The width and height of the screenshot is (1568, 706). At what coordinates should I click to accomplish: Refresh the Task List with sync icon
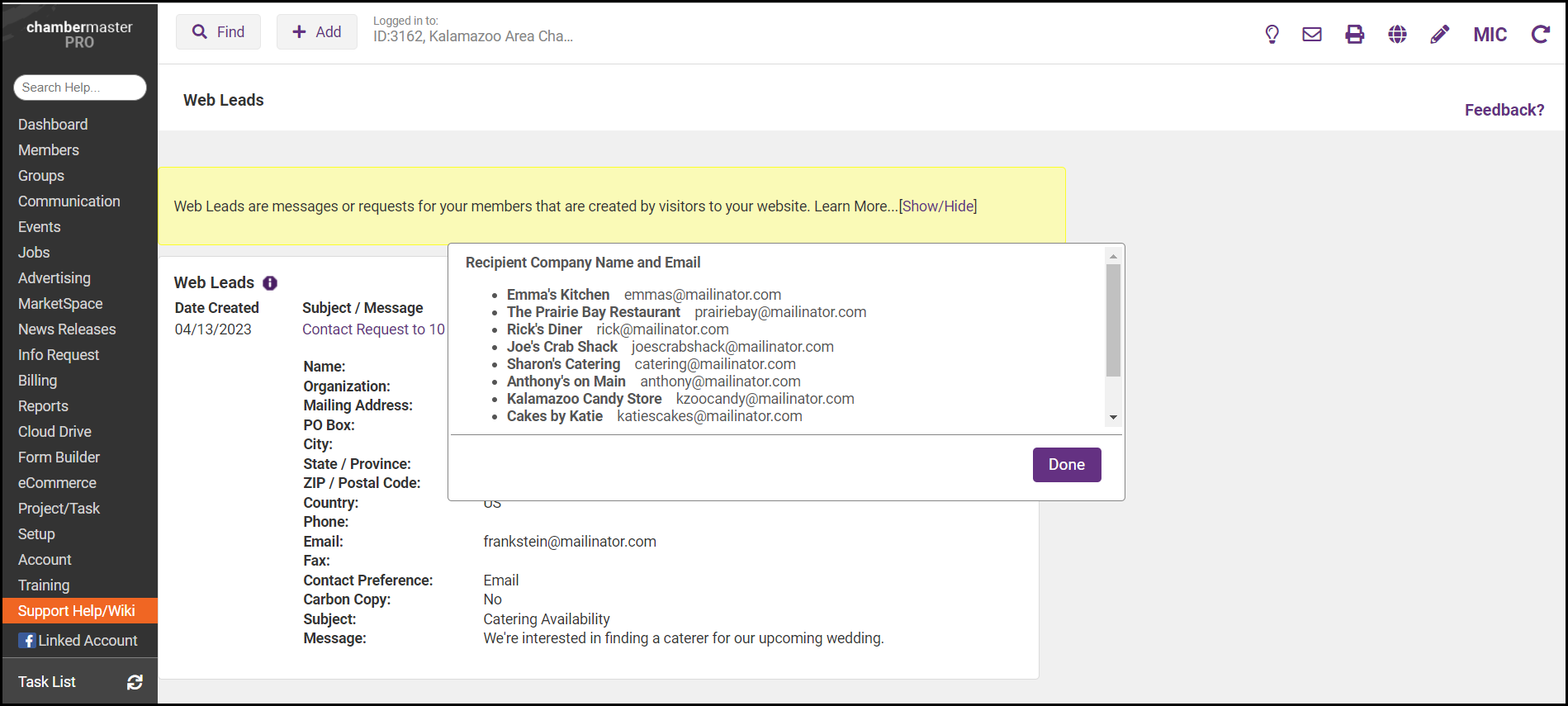135,682
